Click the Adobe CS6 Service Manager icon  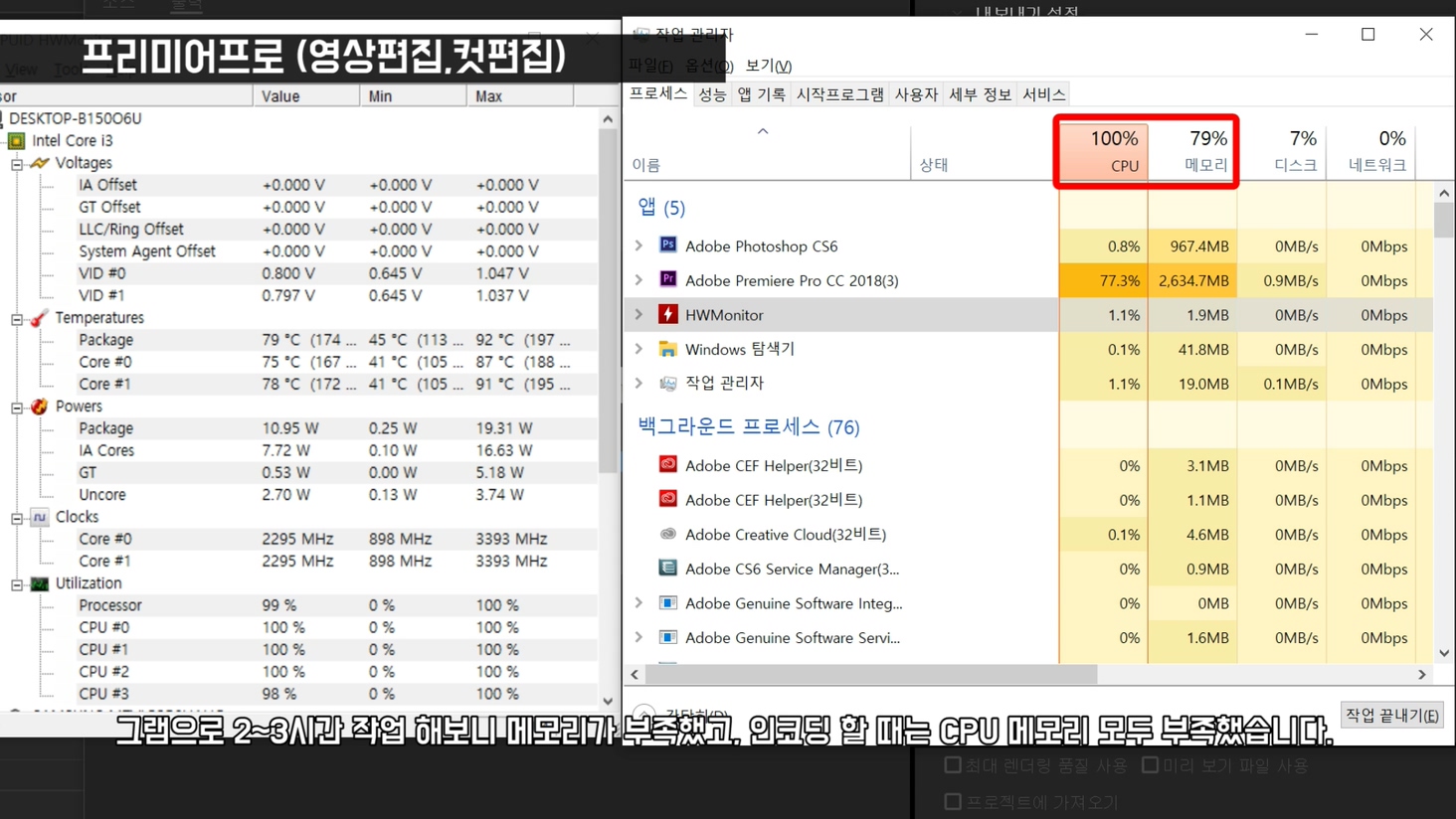pyautogui.click(x=668, y=569)
